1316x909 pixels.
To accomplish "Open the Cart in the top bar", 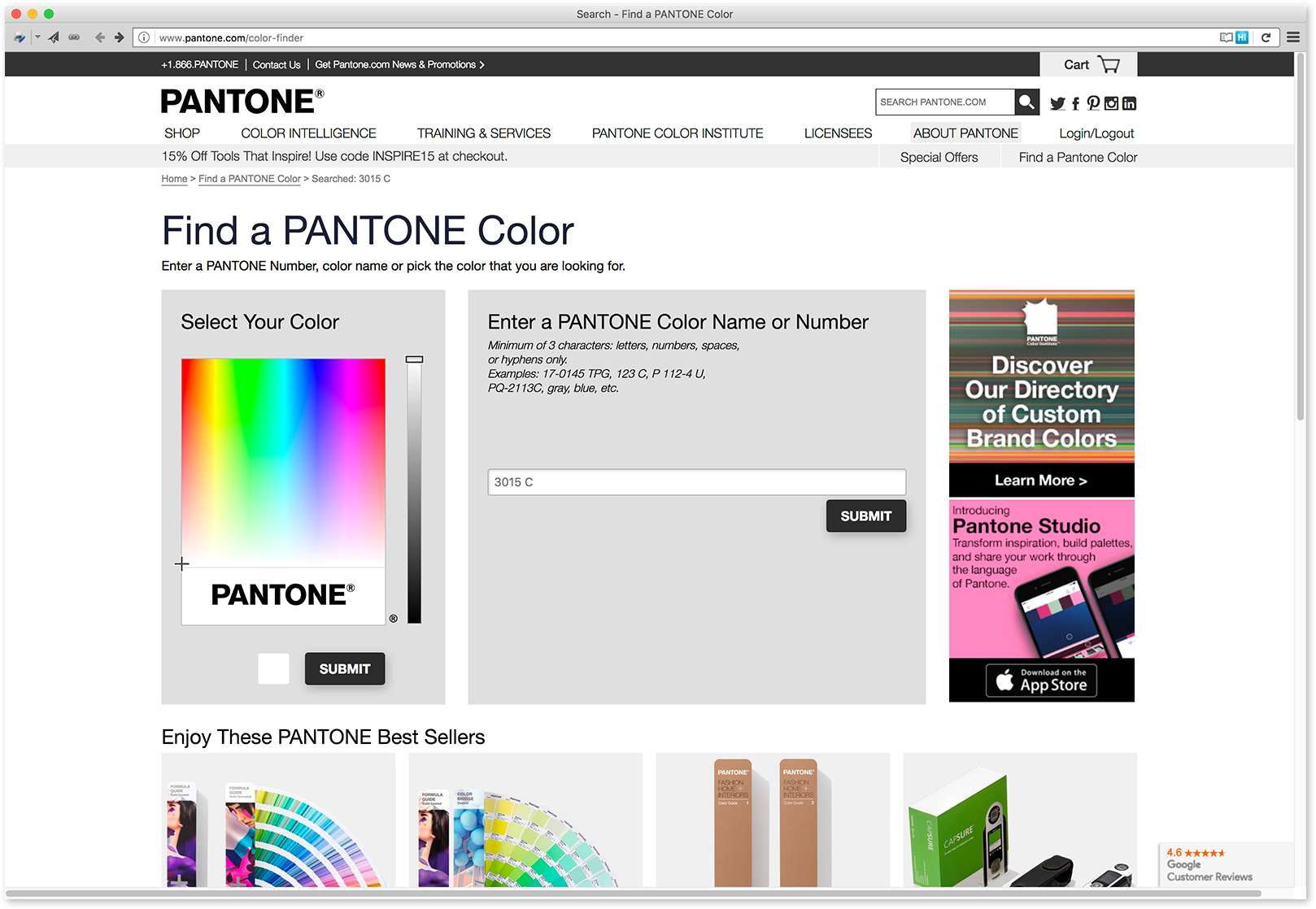I will pos(1088,64).
